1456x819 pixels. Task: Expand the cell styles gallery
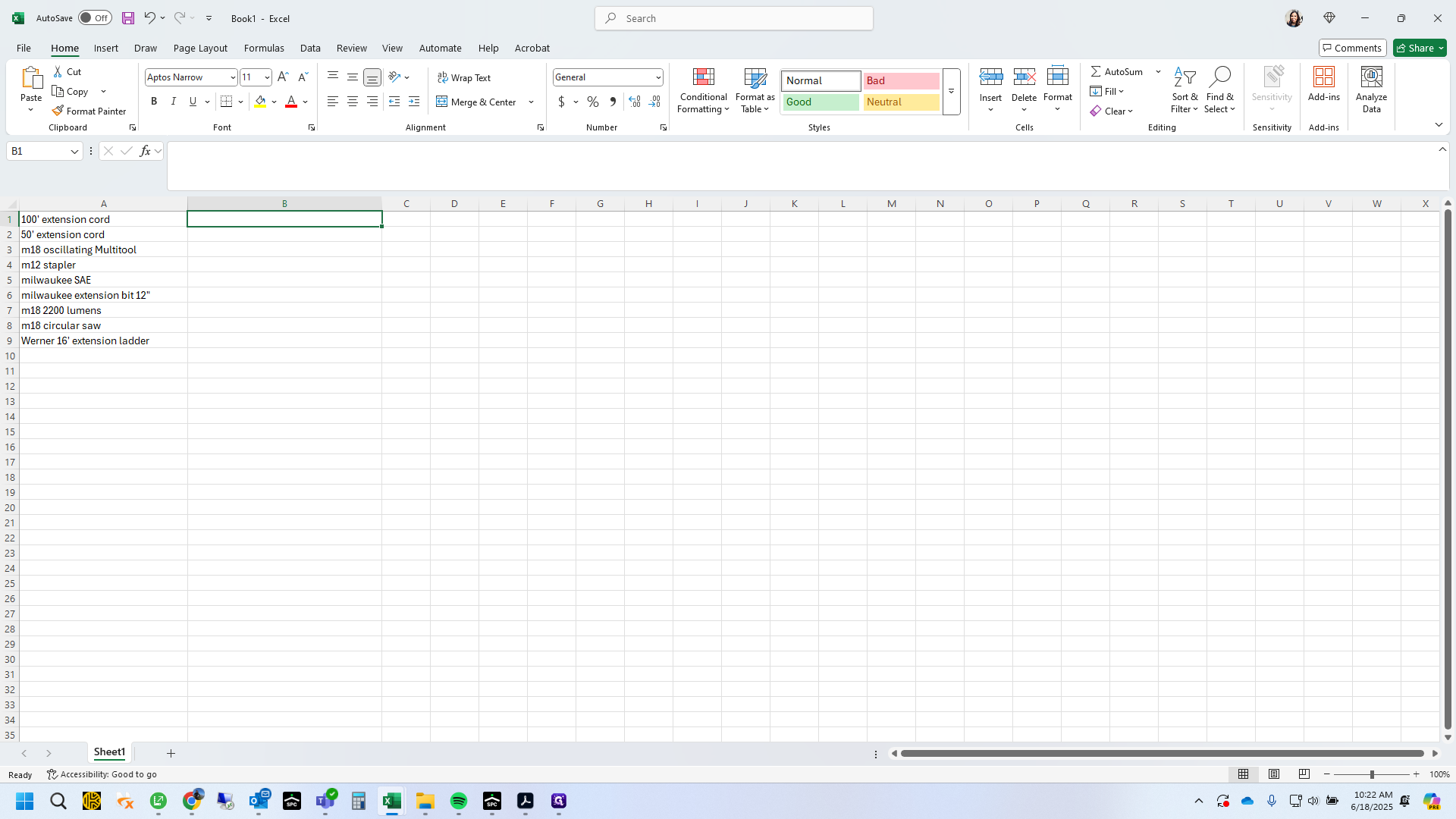click(951, 91)
